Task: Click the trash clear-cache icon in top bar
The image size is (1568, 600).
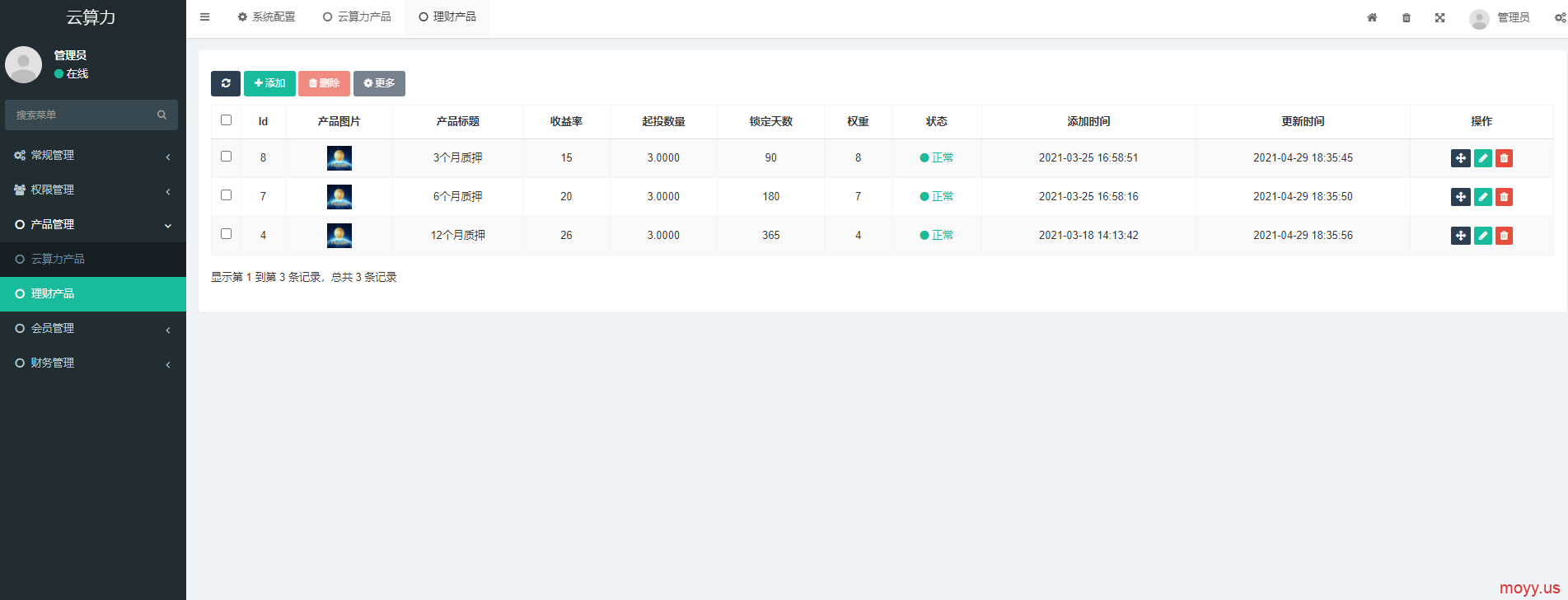Action: [x=1407, y=17]
